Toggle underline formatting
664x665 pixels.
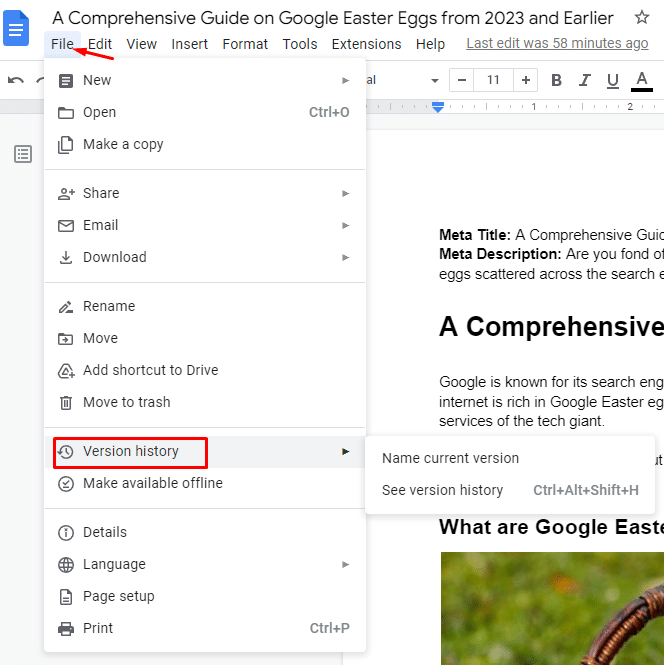613,80
